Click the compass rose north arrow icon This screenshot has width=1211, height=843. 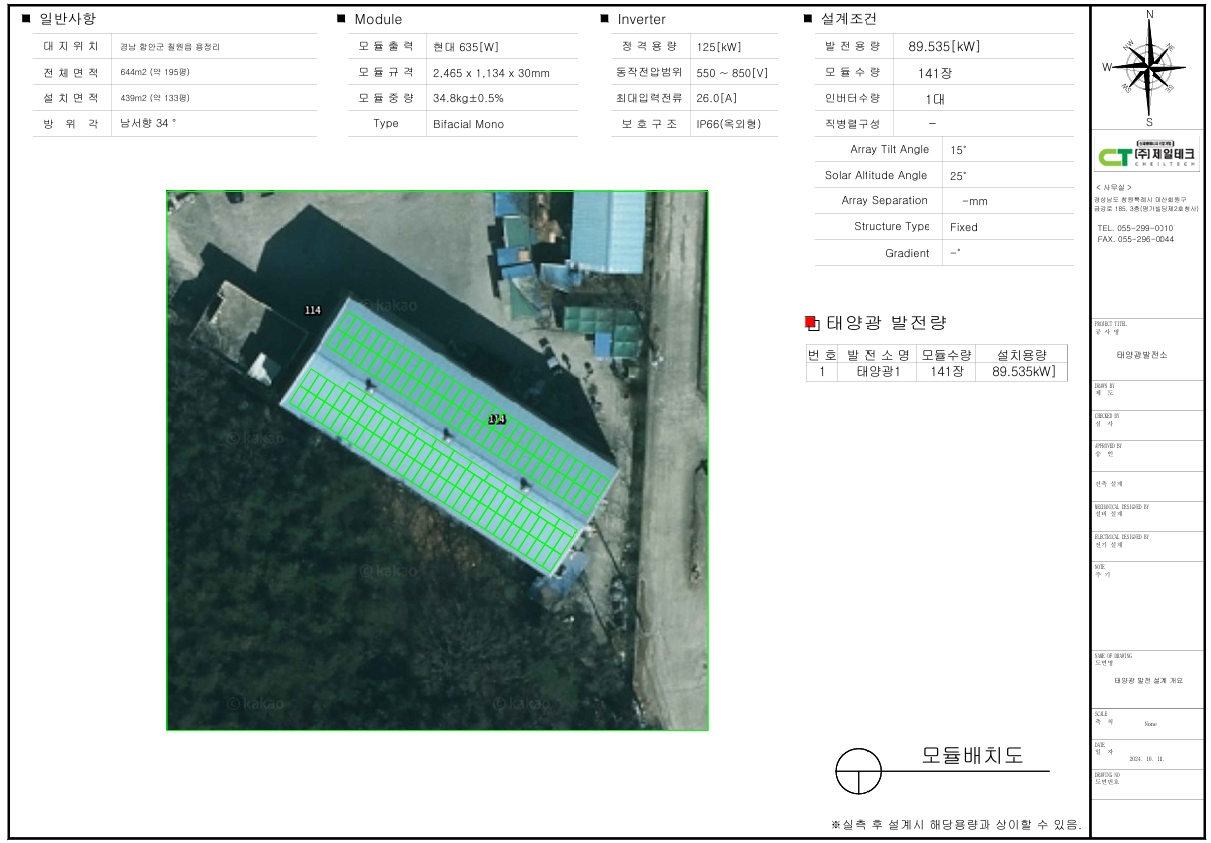pos(1149,68)
